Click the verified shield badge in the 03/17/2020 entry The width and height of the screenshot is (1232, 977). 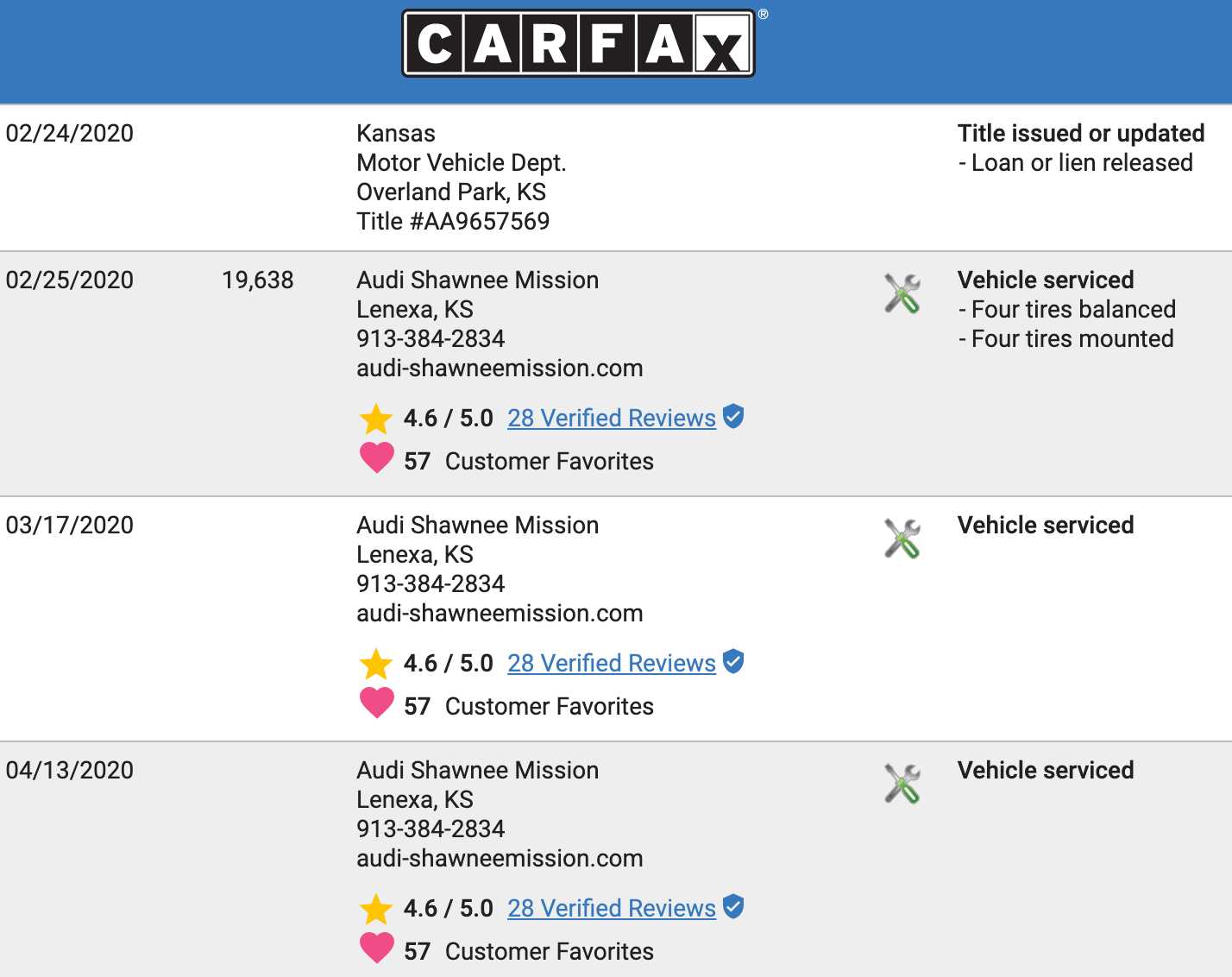(x=733, y=662)
